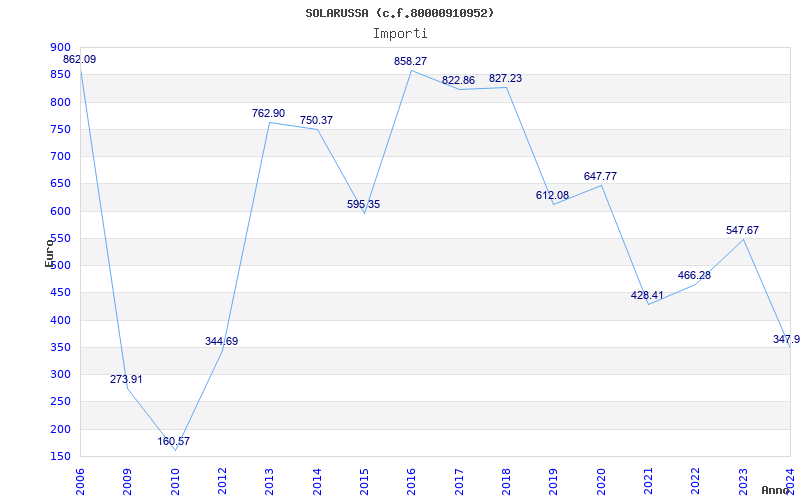The image size is (800, 500).
Task: Select the 2021 x-axis year
Action: click(648, 482)
